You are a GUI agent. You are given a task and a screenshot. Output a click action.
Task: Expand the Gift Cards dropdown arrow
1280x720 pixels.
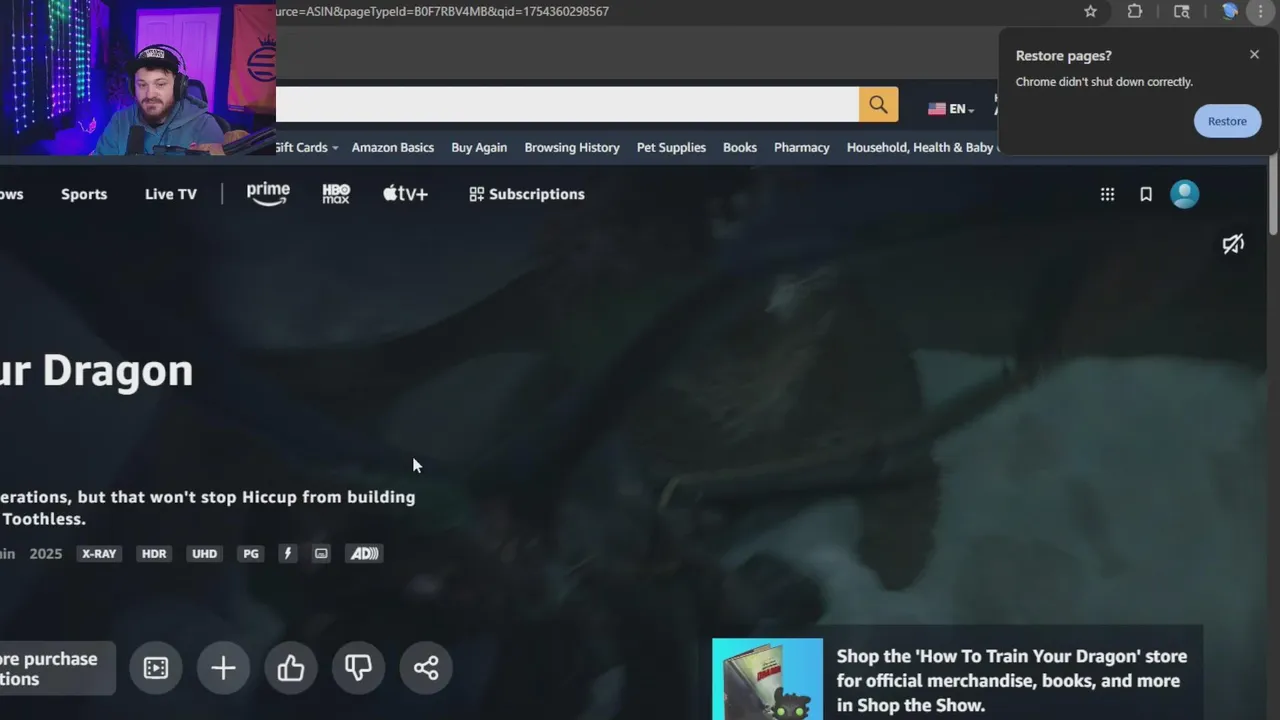click(335, 148)
